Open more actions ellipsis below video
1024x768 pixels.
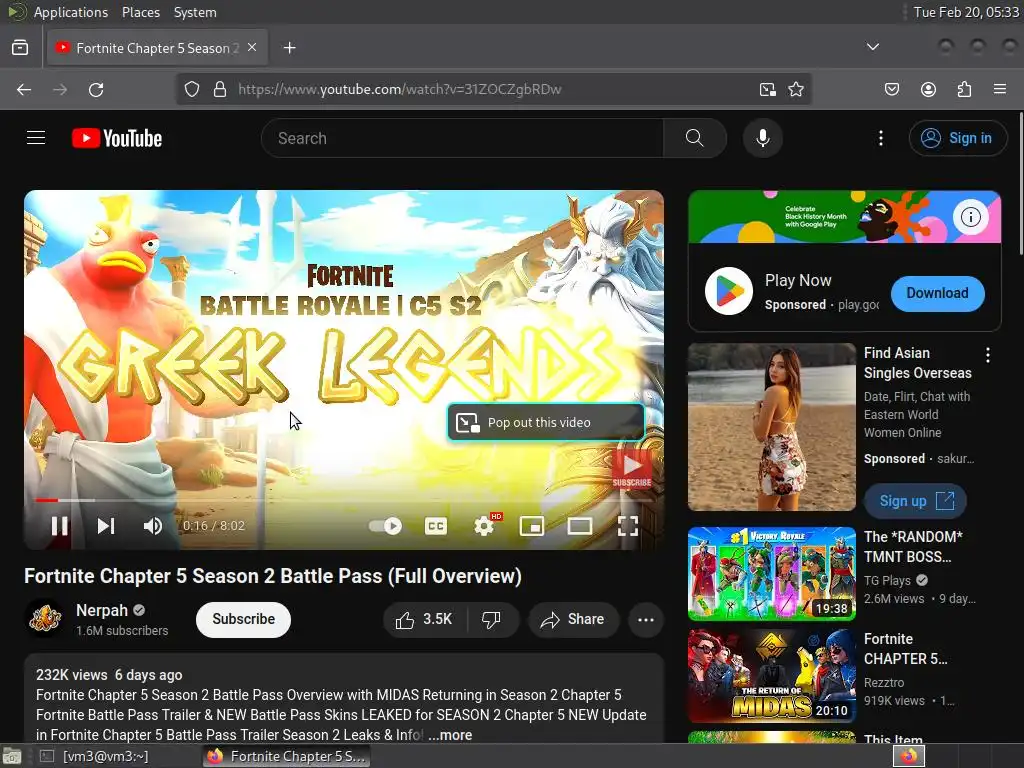click(645, 619)
